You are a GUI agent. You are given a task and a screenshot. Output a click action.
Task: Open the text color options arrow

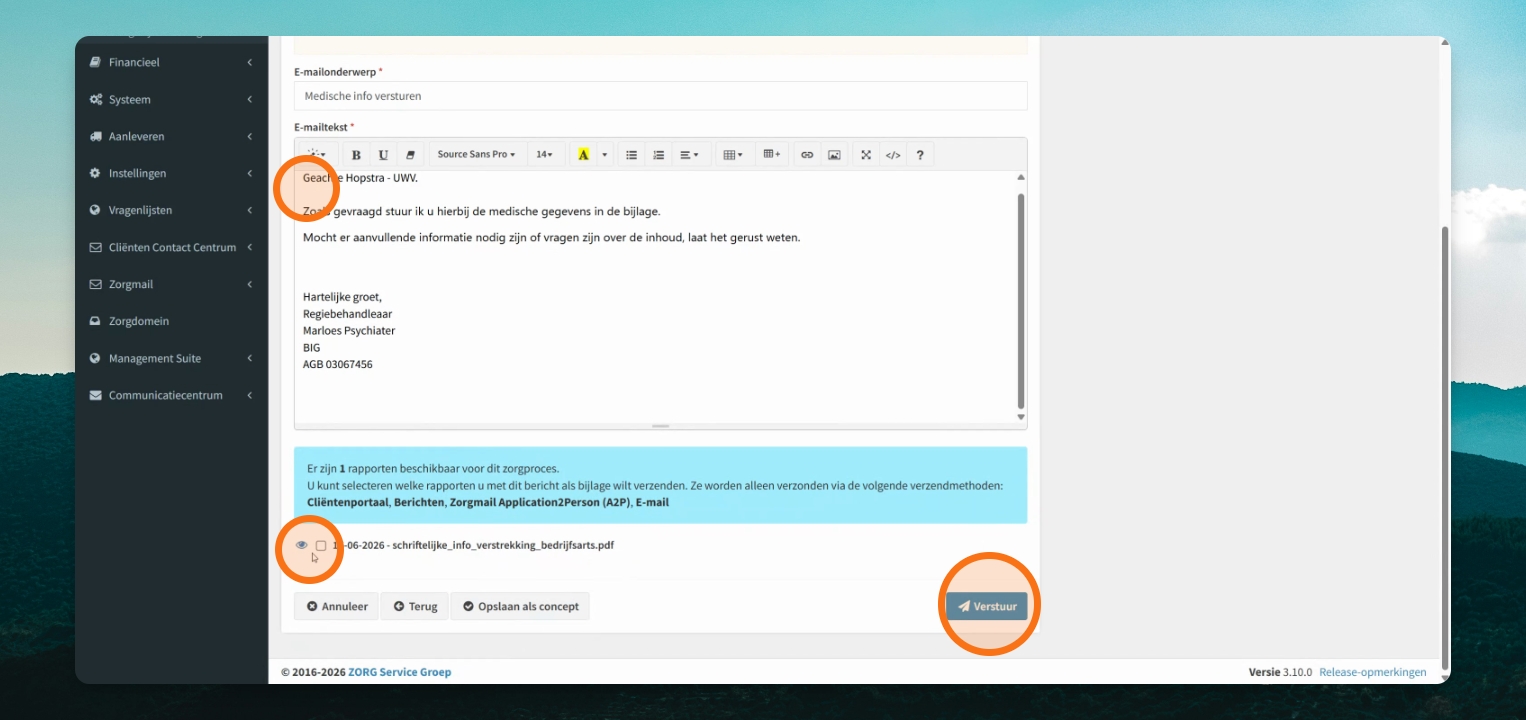(x=604, y=155)
